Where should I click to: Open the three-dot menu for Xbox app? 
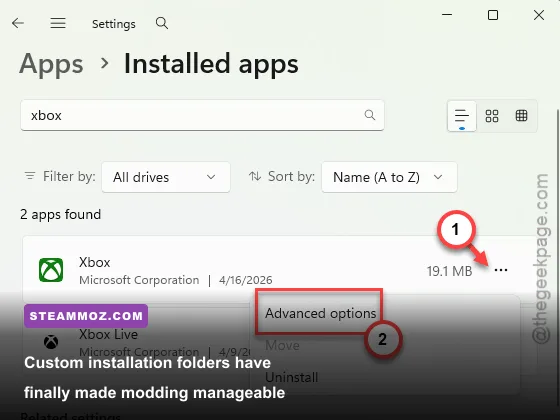(501, 270)
